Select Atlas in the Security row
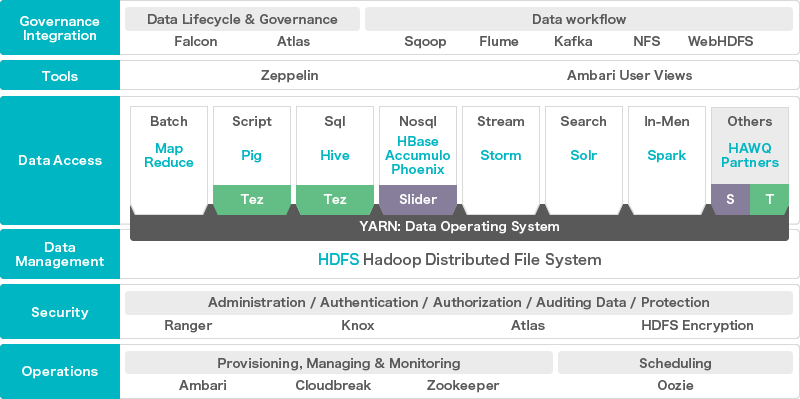 pyautogui.click(x=528, y=326)
